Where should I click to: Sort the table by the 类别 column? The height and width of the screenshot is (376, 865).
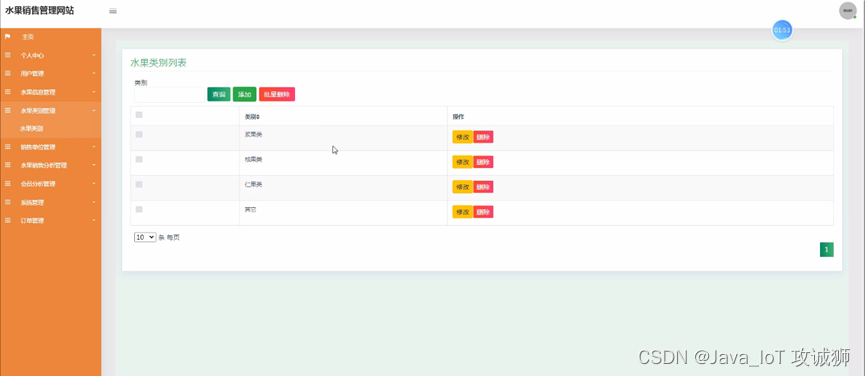pos(252,117)
